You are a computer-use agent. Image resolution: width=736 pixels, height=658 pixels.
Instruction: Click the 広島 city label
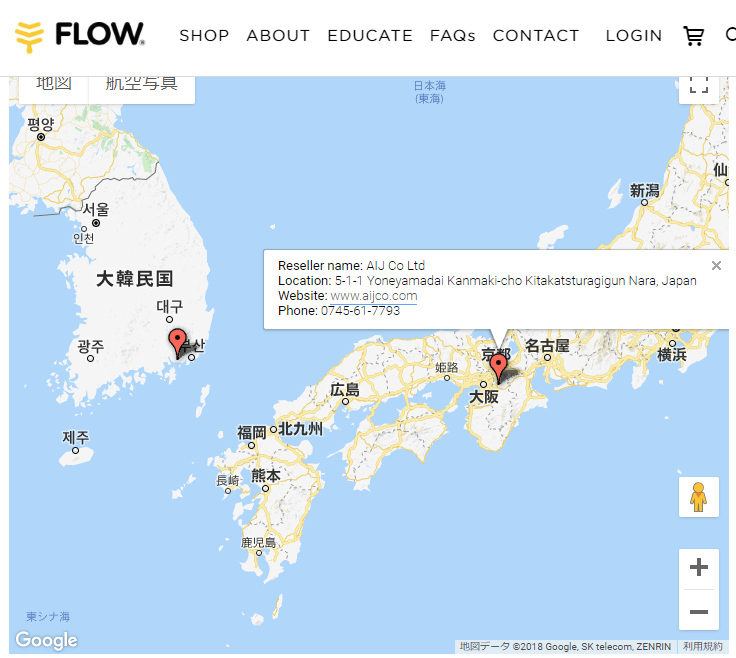(x=345, y=390)
